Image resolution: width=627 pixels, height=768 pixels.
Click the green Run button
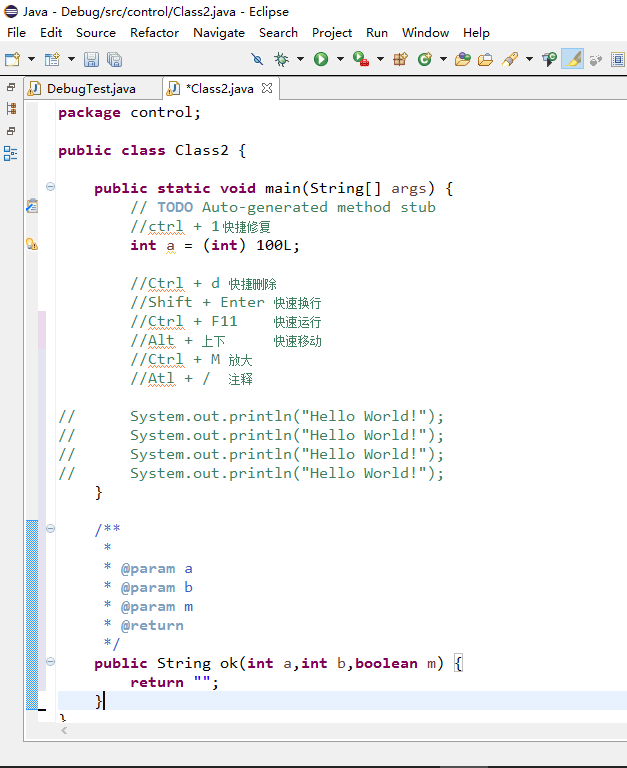[x=321, y=59]
